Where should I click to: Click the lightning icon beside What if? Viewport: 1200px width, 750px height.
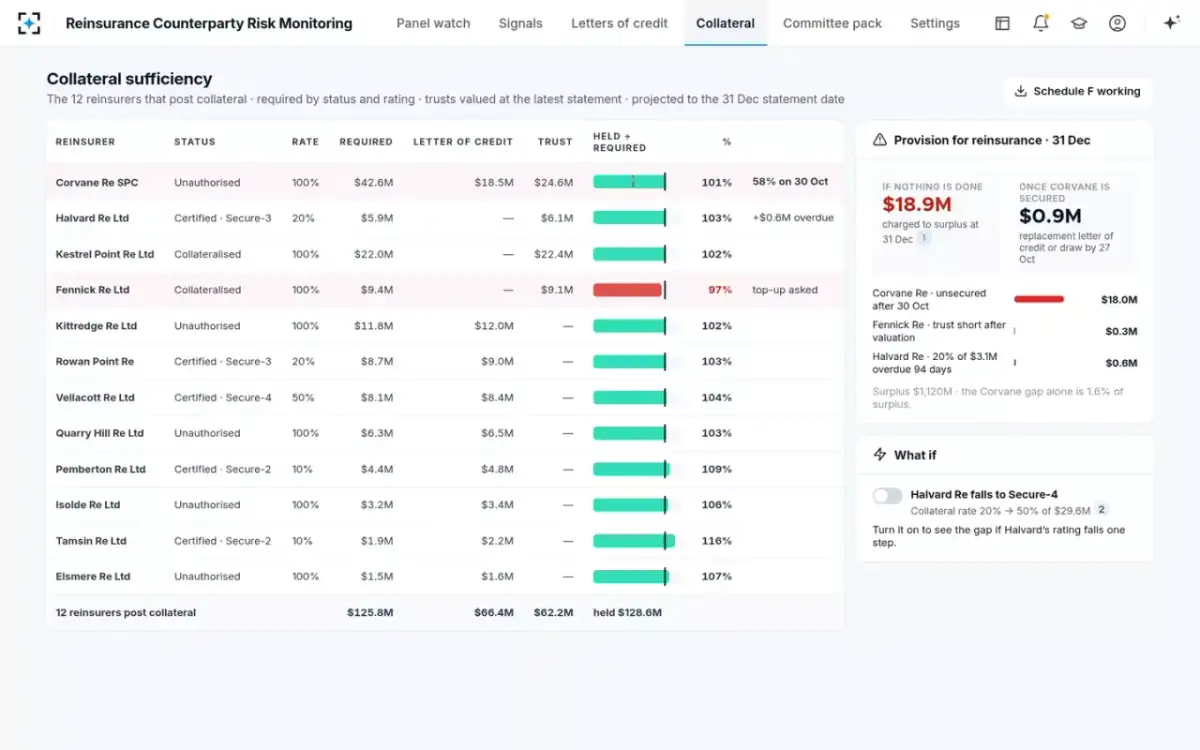pyautogui.click(x=880, y=455)
